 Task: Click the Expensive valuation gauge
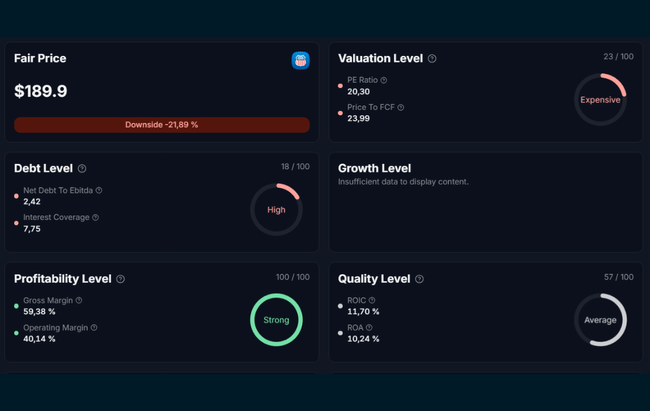tap(600, 100)
